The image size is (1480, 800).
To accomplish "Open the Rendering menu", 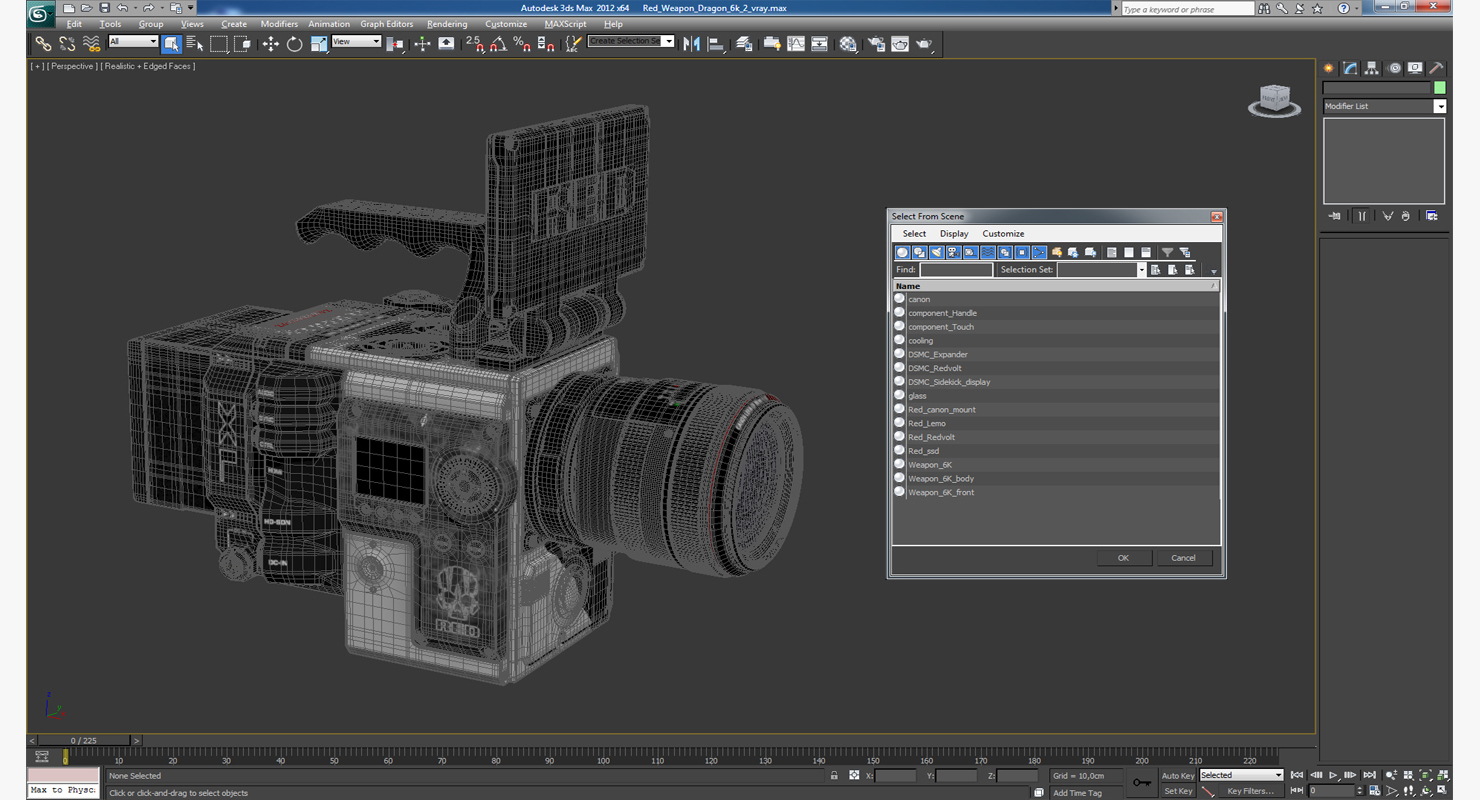I will pyautogui.click(x=446, y=24).
